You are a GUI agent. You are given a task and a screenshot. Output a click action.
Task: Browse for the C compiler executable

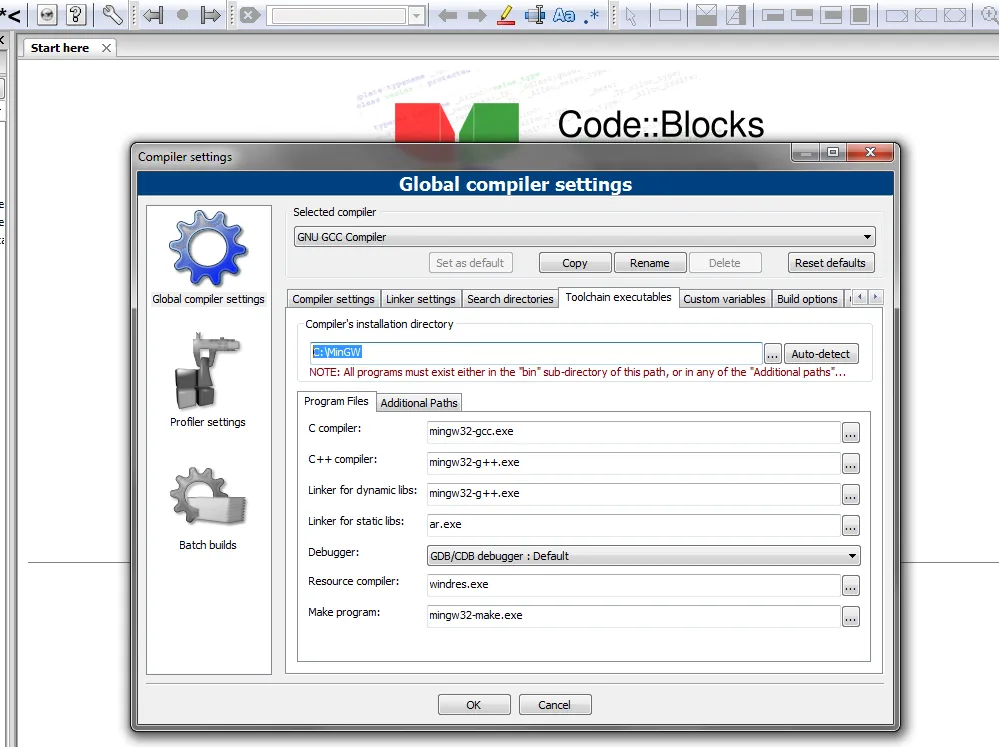[851, 433]
